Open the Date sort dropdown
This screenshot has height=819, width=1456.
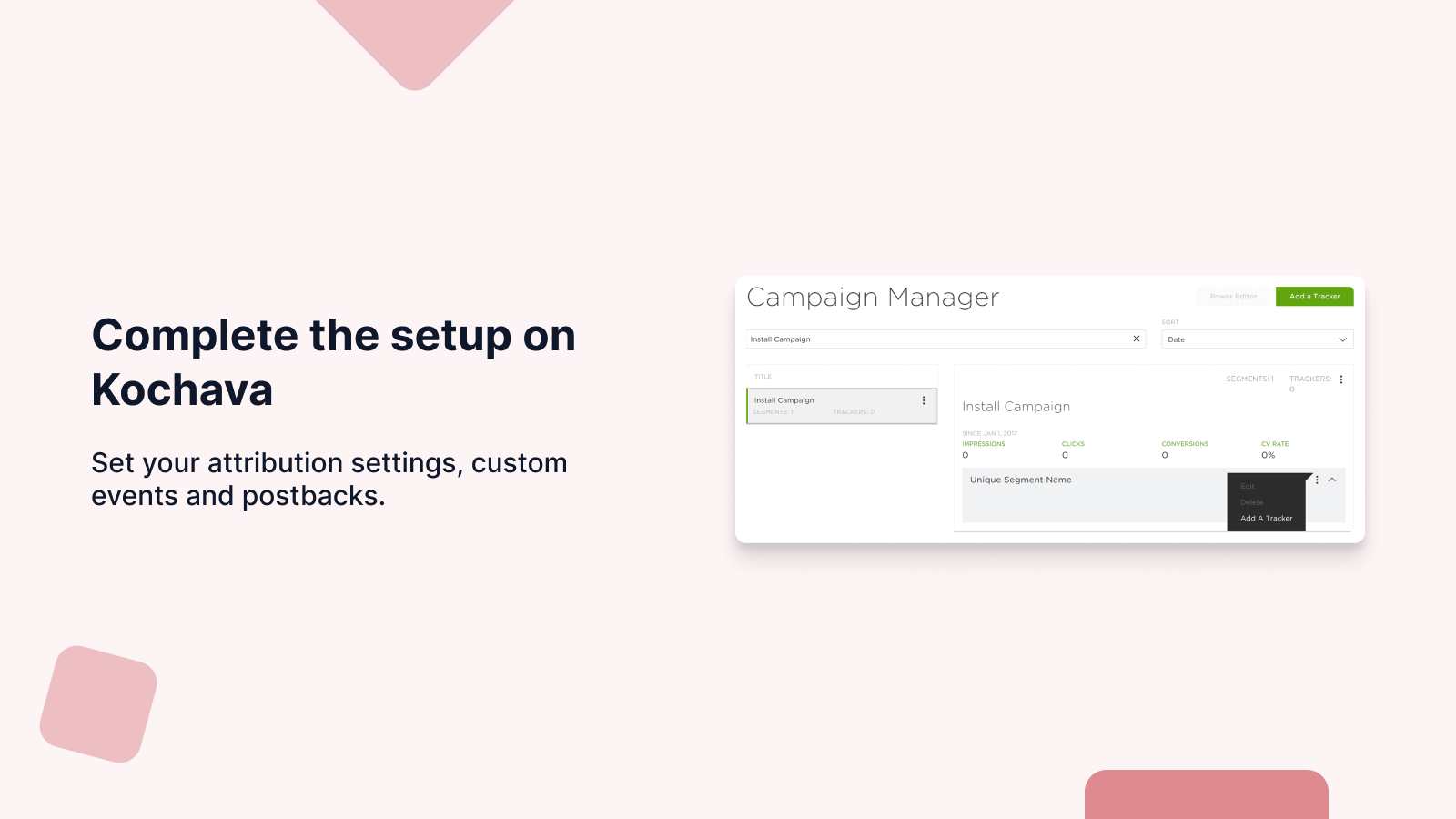coord(1257,339)
